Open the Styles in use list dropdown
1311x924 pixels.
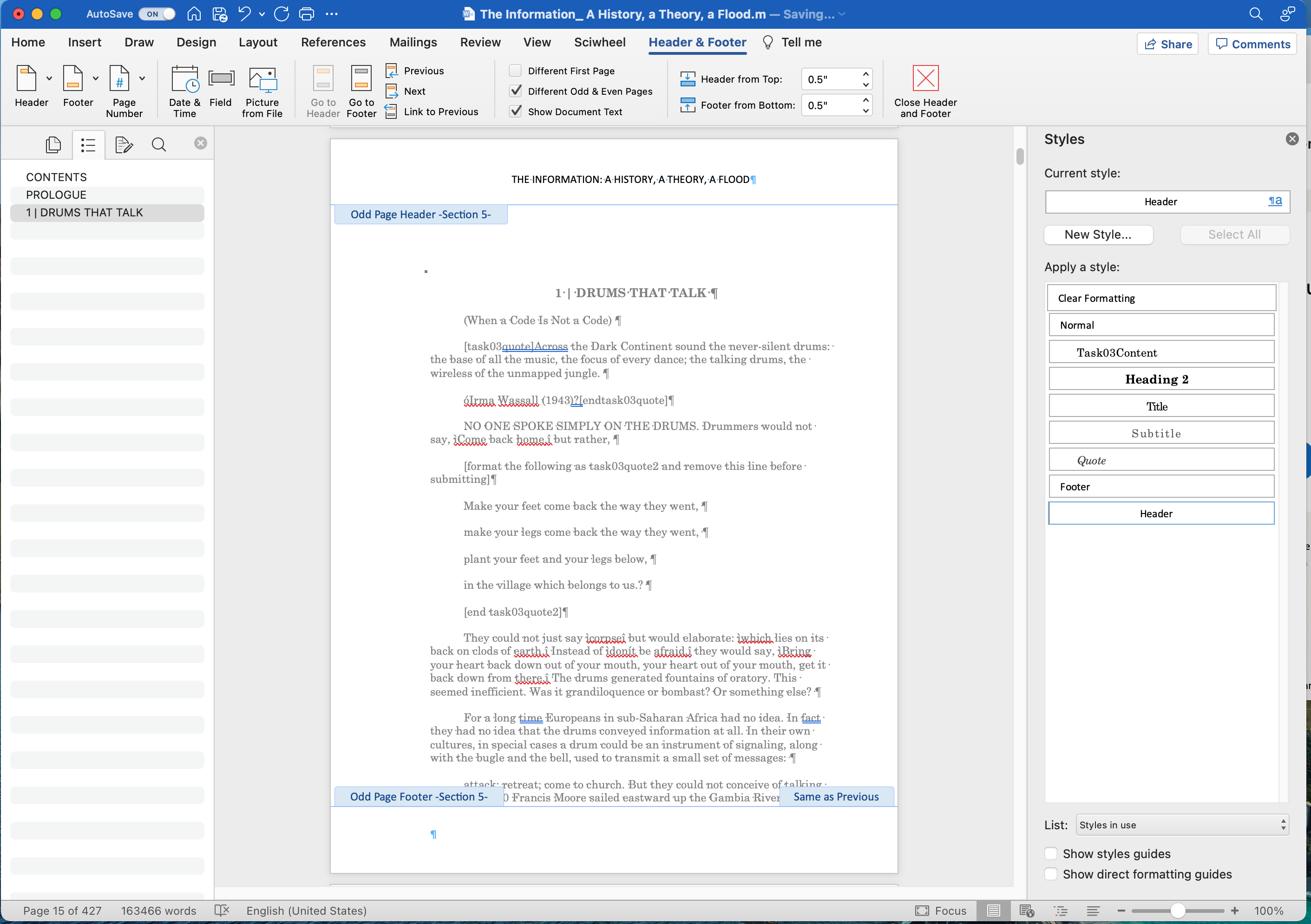click(x=1181, y=825)
